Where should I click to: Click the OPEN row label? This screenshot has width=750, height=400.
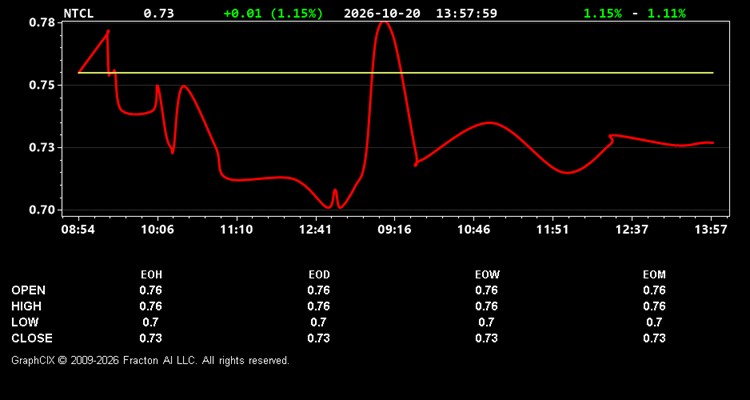(29, 290)
